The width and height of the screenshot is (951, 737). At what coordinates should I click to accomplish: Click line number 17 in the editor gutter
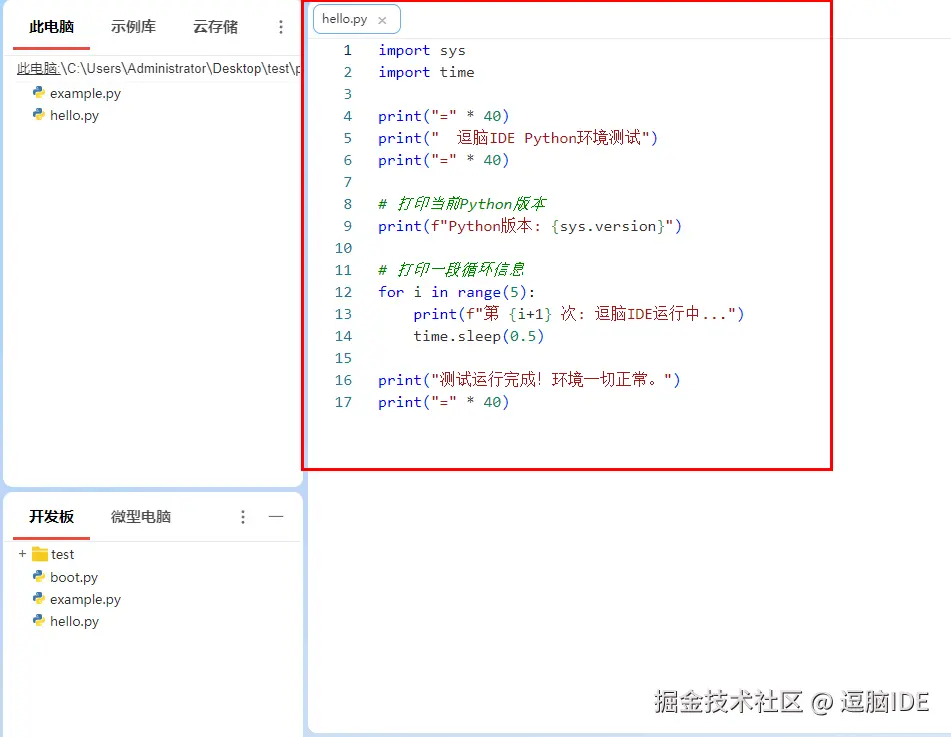pyautogui.click(x=343, y=402)
